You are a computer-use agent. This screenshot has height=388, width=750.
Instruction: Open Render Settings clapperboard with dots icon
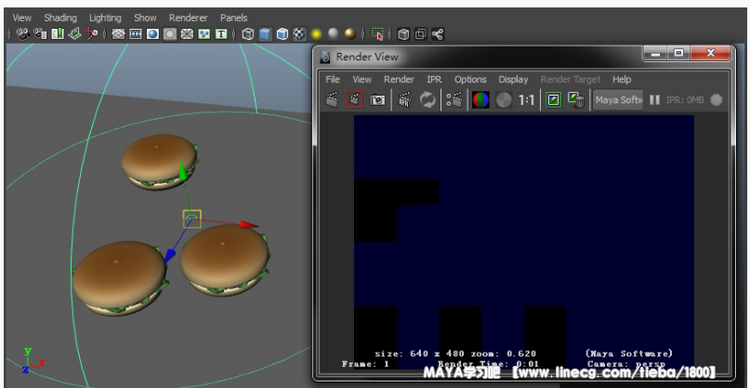(453, 100)
